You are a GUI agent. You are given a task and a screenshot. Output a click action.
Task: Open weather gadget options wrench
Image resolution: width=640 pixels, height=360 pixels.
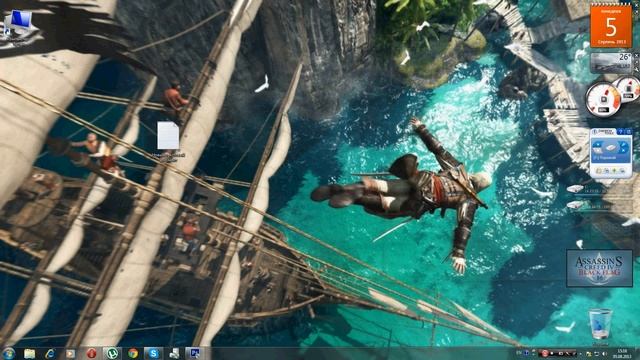(x=637, y=69)
